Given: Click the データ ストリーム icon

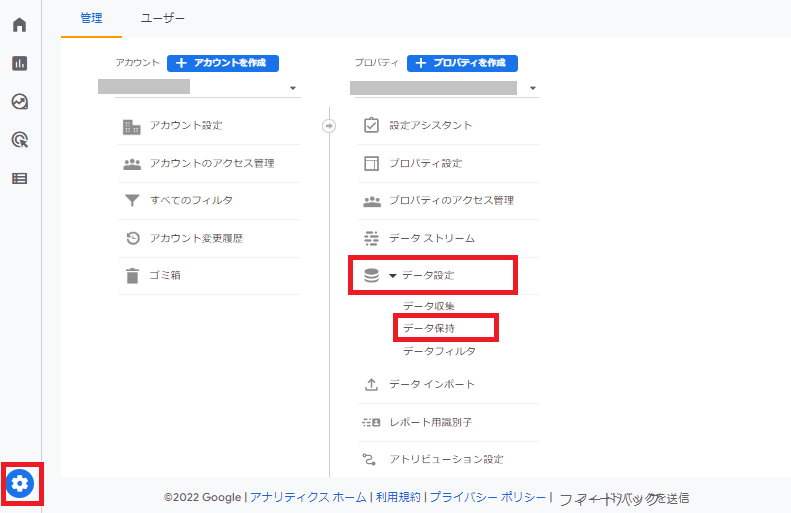Looking at the screenshot, I should (371, 238).
